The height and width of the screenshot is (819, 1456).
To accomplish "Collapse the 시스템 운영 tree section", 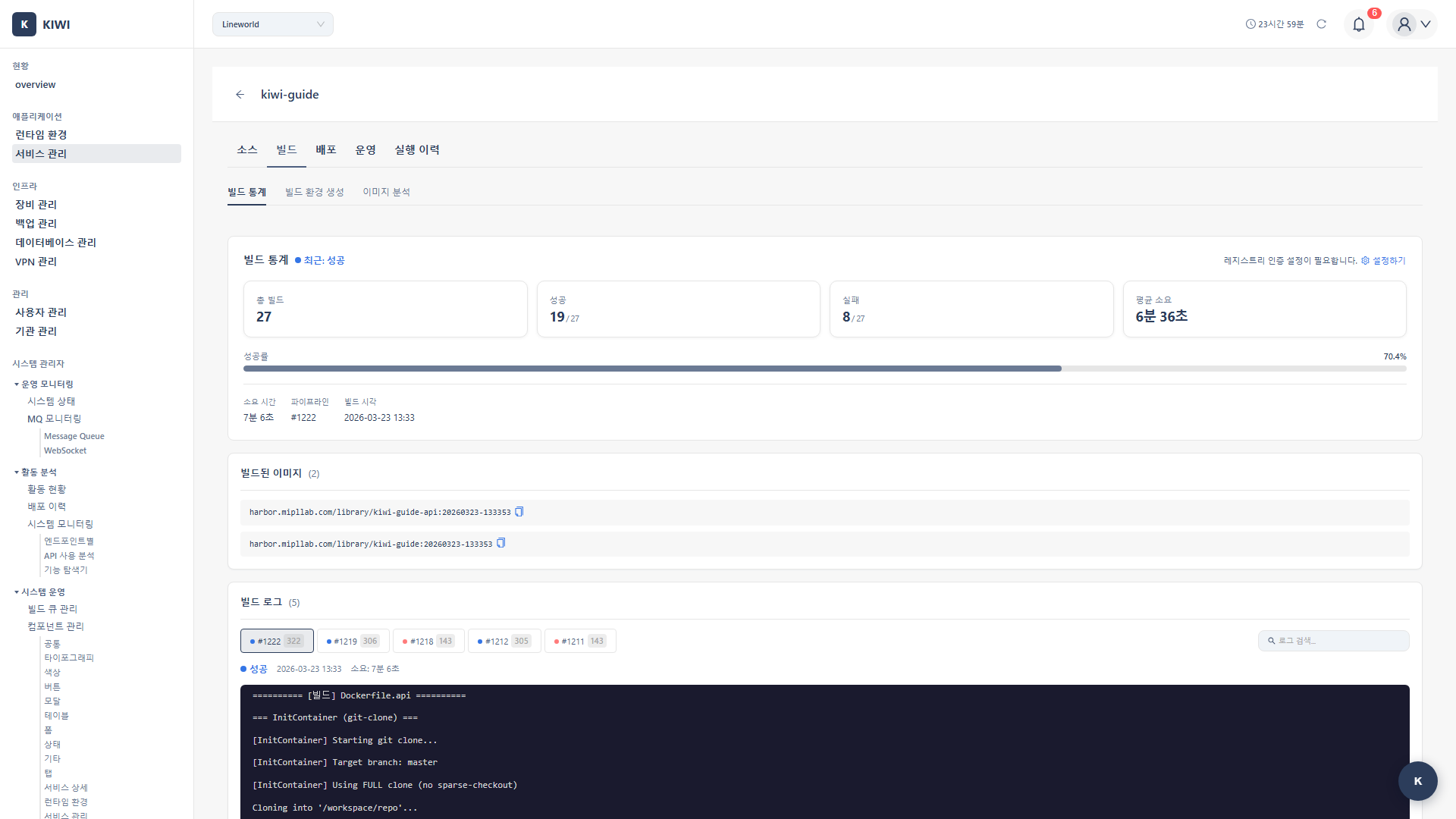I will tap(17, 592).
